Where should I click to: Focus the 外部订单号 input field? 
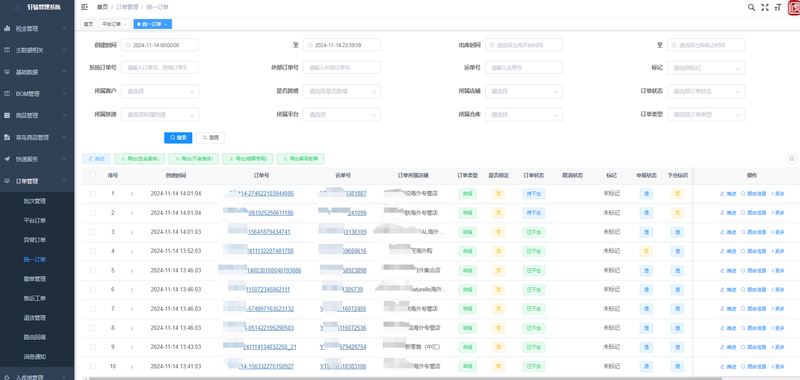(x=342, y=68)
